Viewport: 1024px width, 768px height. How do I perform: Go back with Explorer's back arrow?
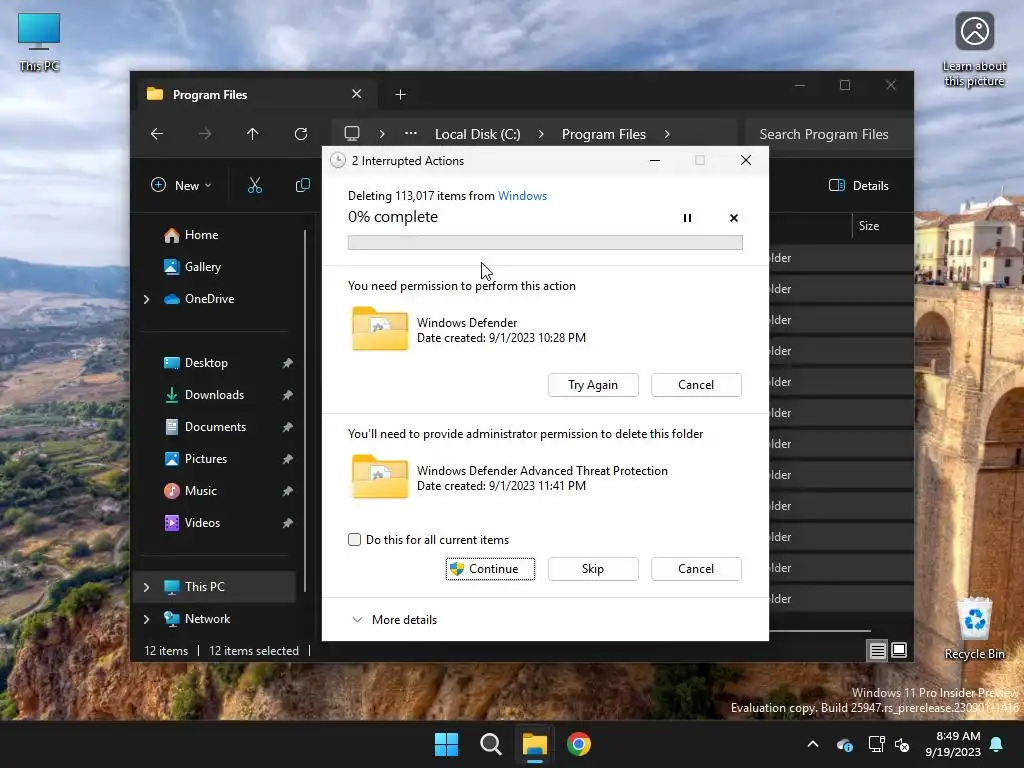pyautogui.click(x=157, y=134)
